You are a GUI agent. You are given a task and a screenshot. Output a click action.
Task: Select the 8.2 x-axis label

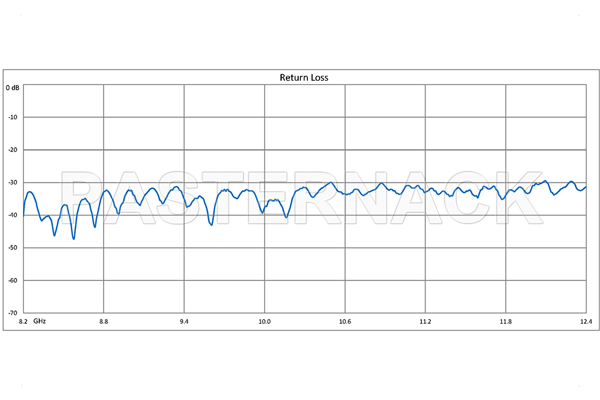coord(24,322)
